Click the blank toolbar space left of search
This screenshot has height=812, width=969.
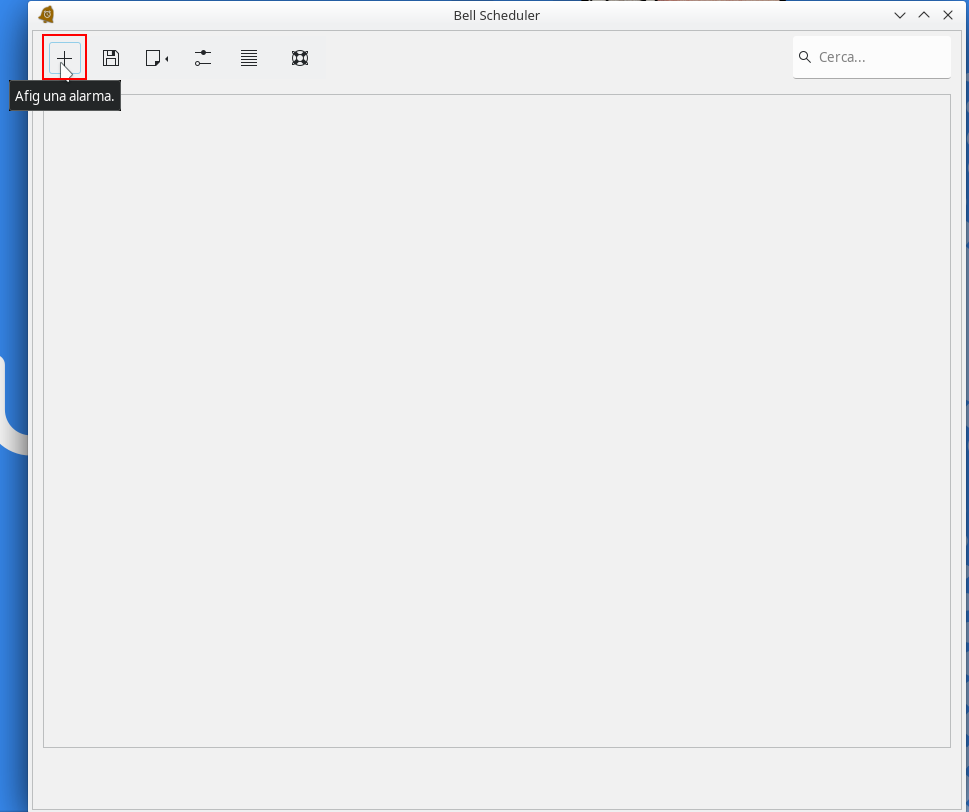(550, 58)
